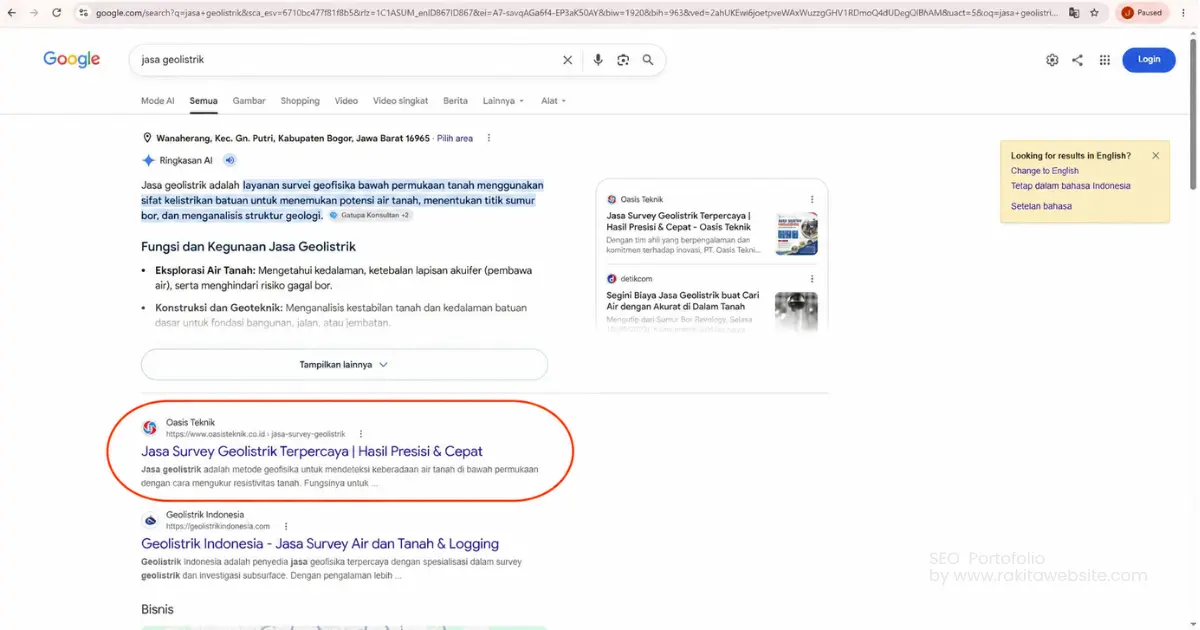1200x630 pixels.
Task: Click the browser address bar URL
Action: 575,13
